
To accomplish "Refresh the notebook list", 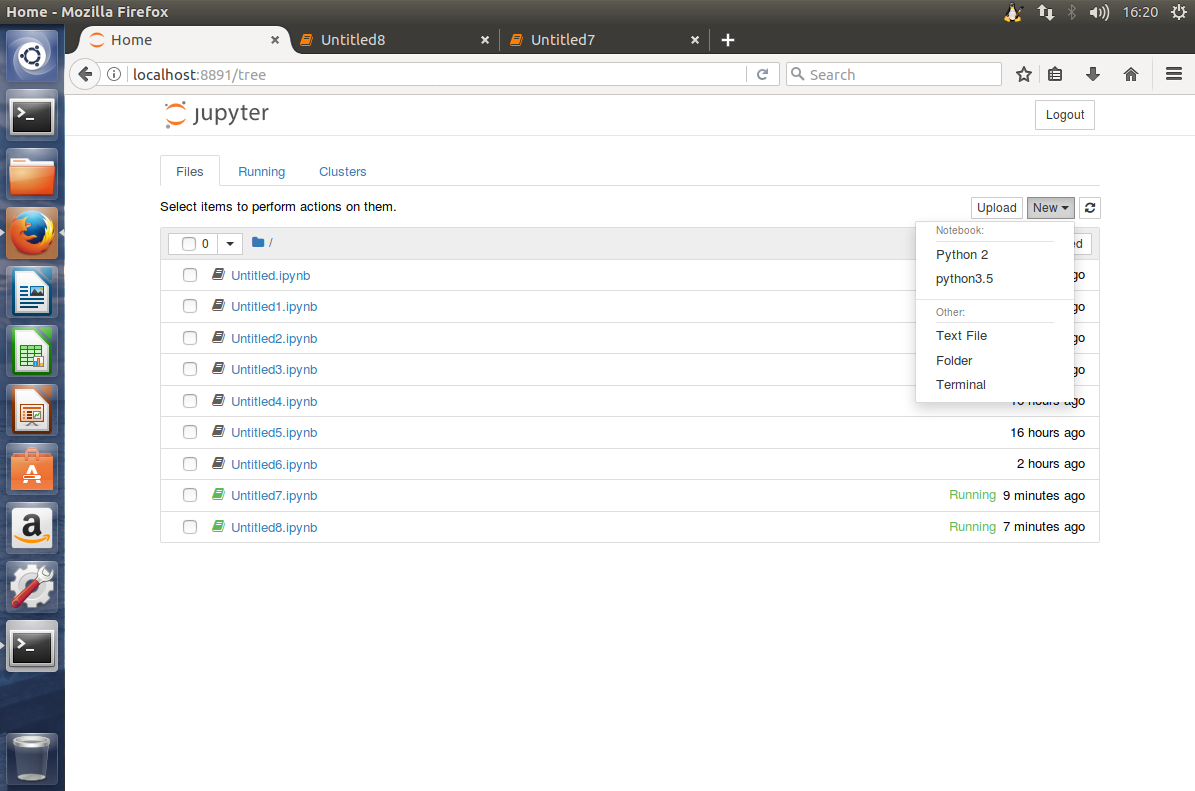I will pos(1089,207).
